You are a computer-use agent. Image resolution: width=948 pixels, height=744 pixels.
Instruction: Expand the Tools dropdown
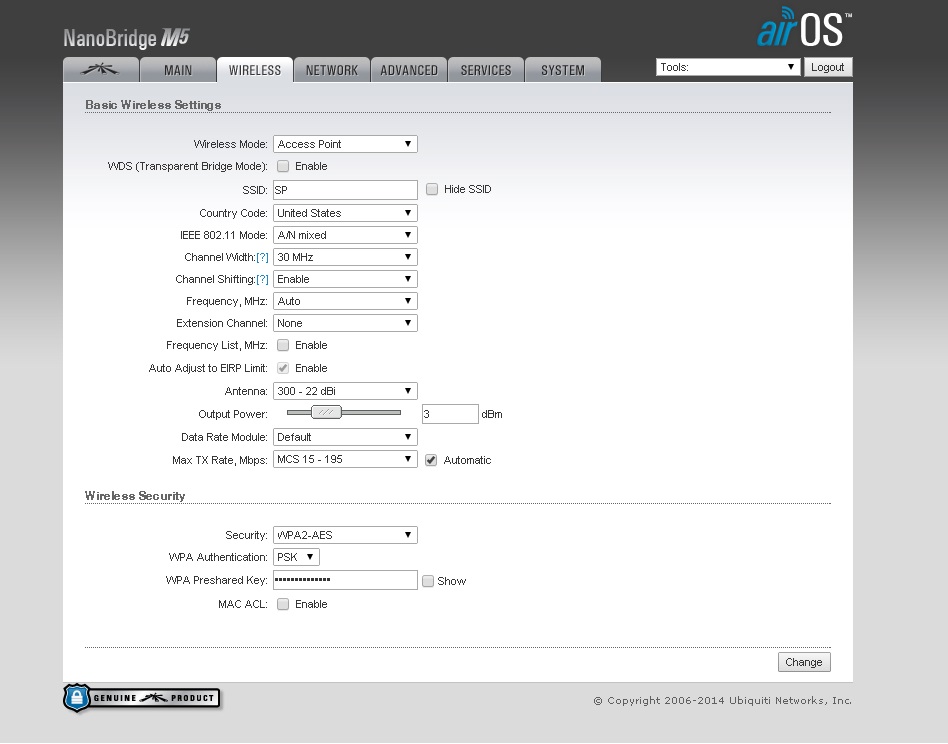(x=728, y=67)
